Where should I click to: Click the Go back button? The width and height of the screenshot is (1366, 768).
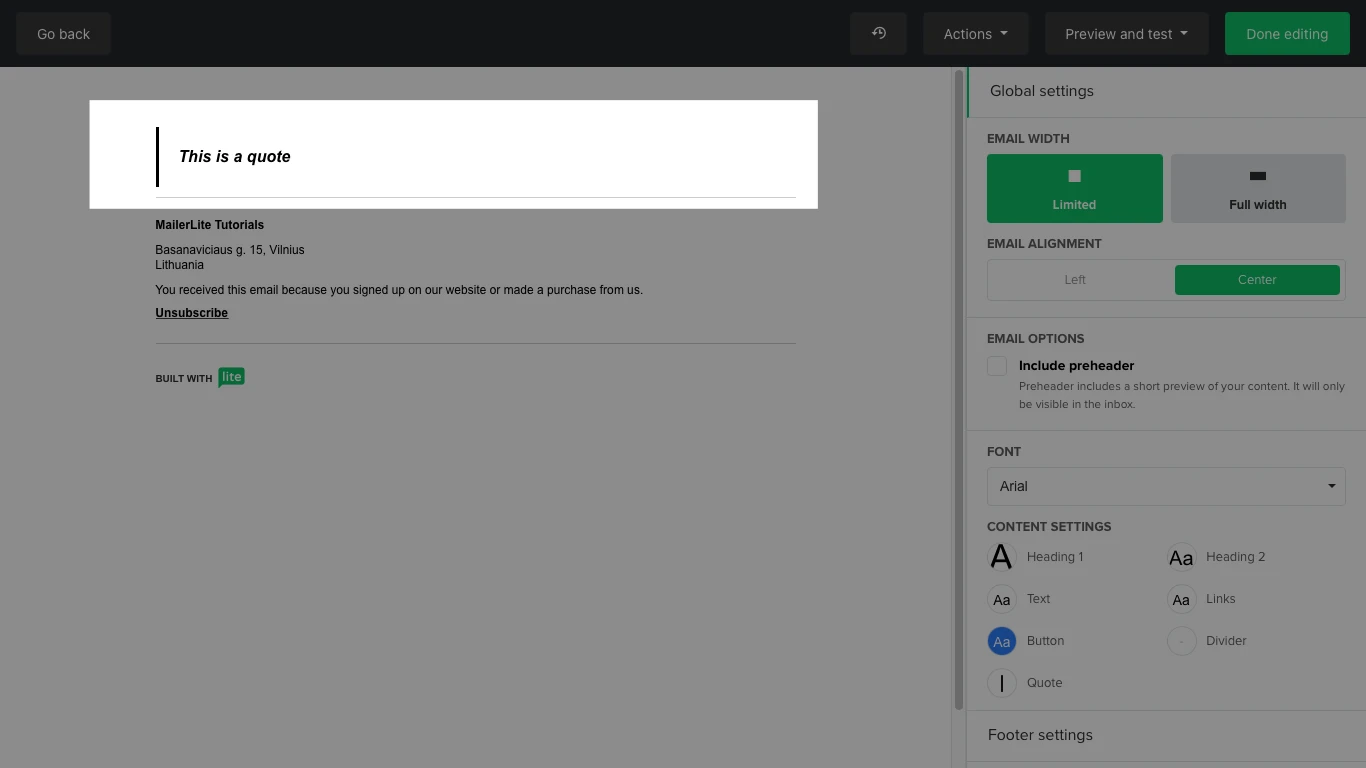click(63, 34)
